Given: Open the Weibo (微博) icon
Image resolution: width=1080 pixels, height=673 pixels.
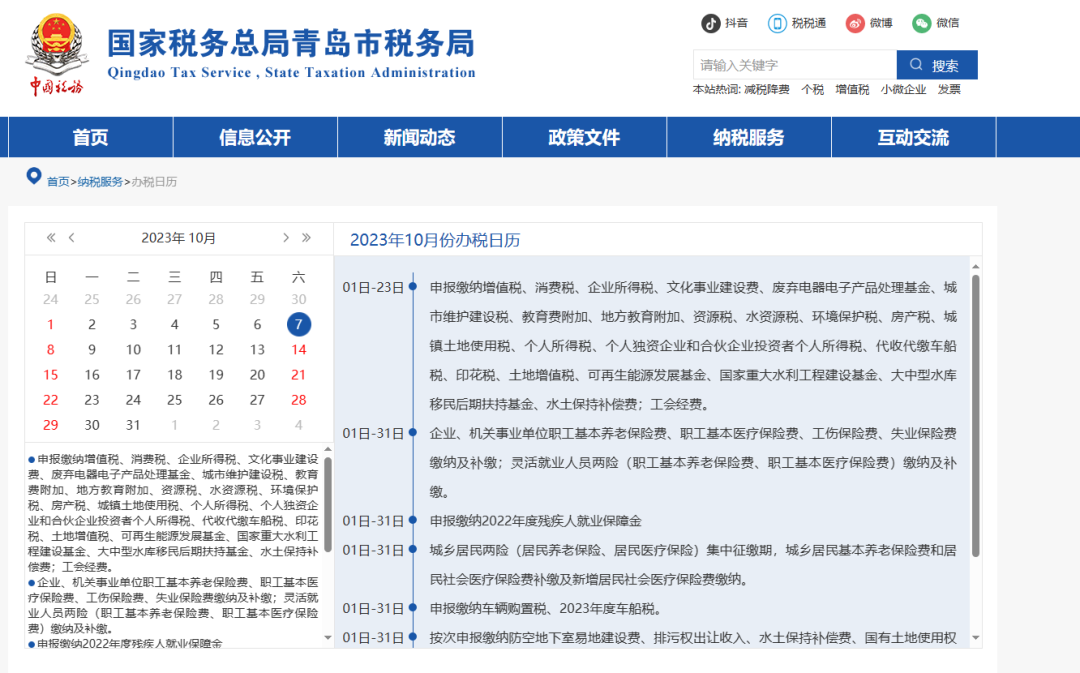Looking at the screenshot, I should tap(855, 23).
